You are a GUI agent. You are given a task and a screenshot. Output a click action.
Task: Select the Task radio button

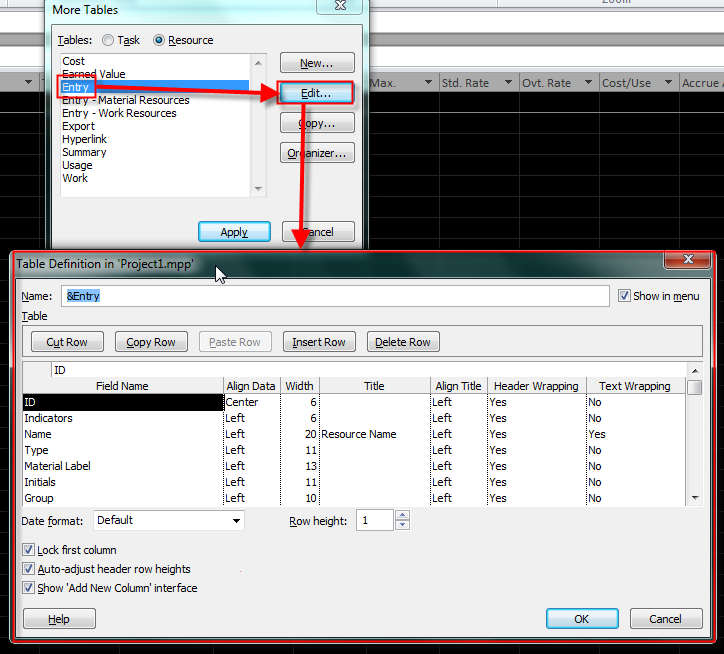point(107,40)
